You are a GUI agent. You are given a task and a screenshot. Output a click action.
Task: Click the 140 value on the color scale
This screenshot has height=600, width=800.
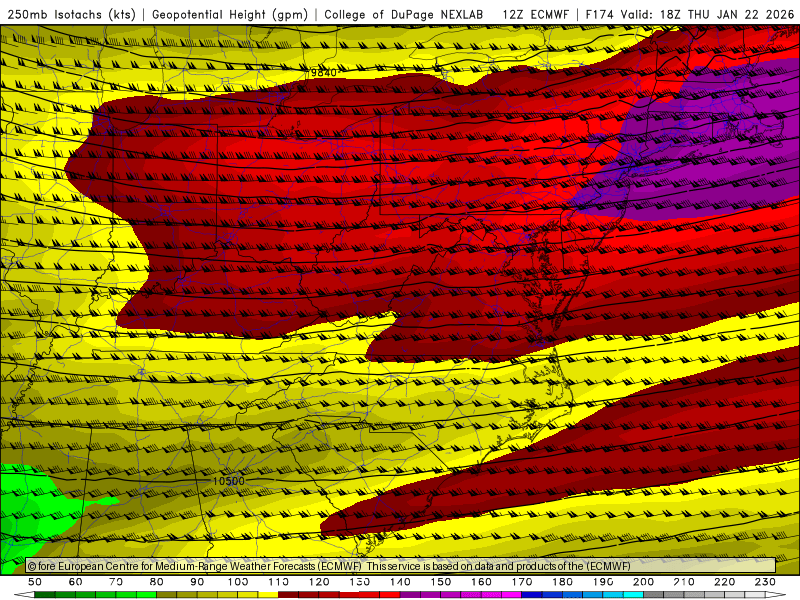coord(400,582)
